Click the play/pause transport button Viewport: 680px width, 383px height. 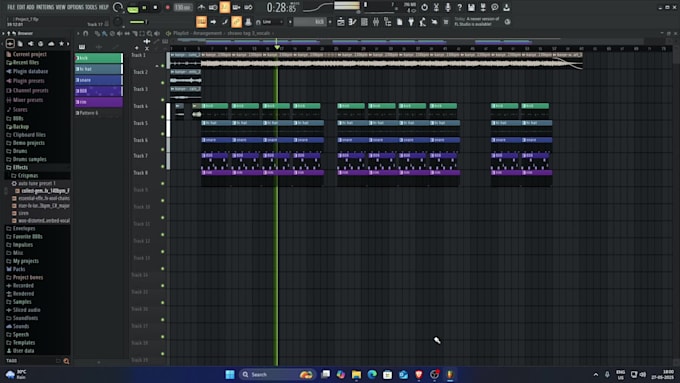[144, 7]
